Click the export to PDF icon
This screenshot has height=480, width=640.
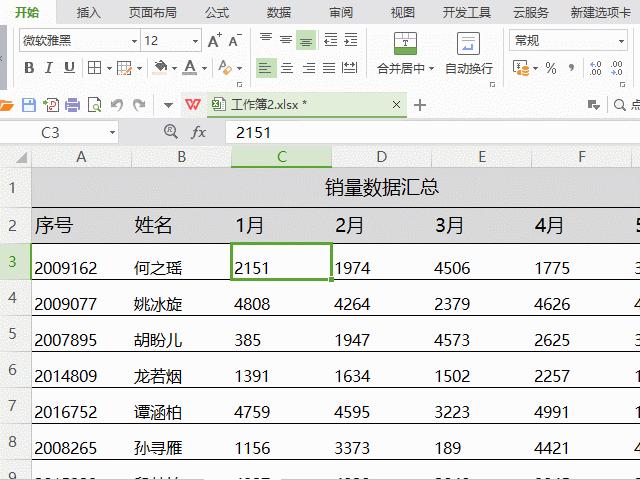coord(51,105)
